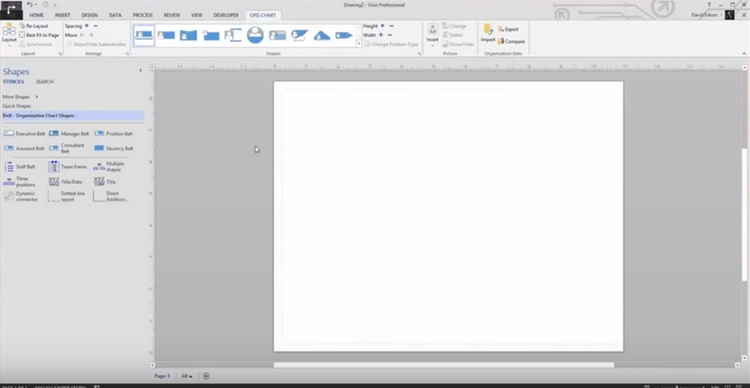Open the Insert picture dropdown

coord(432,35)
